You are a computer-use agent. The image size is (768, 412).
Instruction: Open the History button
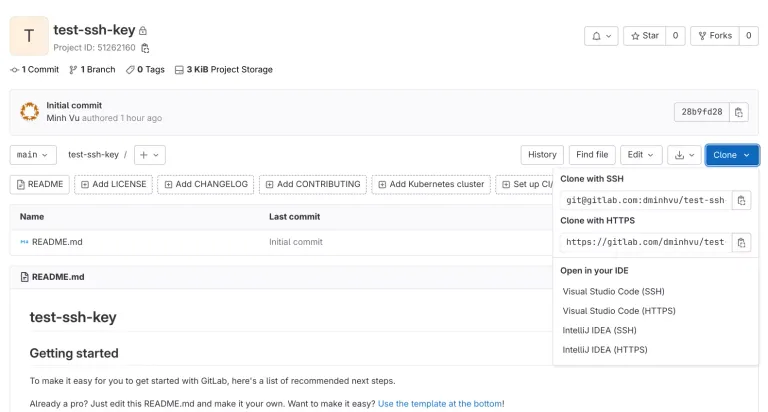542,155
